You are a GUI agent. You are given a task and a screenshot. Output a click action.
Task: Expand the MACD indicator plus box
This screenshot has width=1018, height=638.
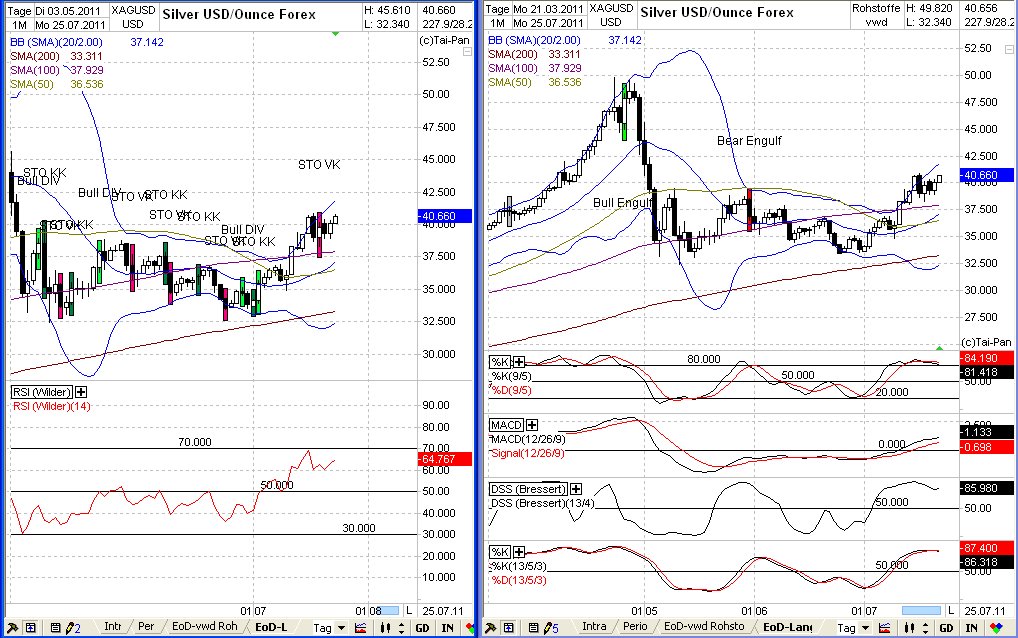[531, 425]
